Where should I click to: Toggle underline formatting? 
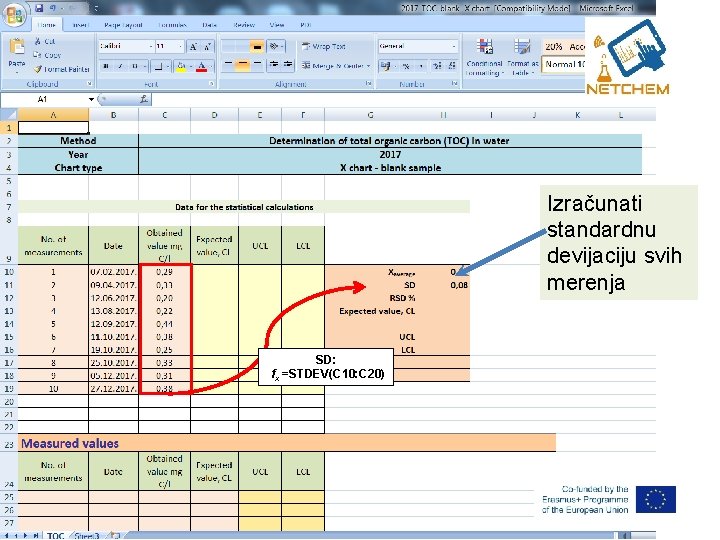[135, 67]
